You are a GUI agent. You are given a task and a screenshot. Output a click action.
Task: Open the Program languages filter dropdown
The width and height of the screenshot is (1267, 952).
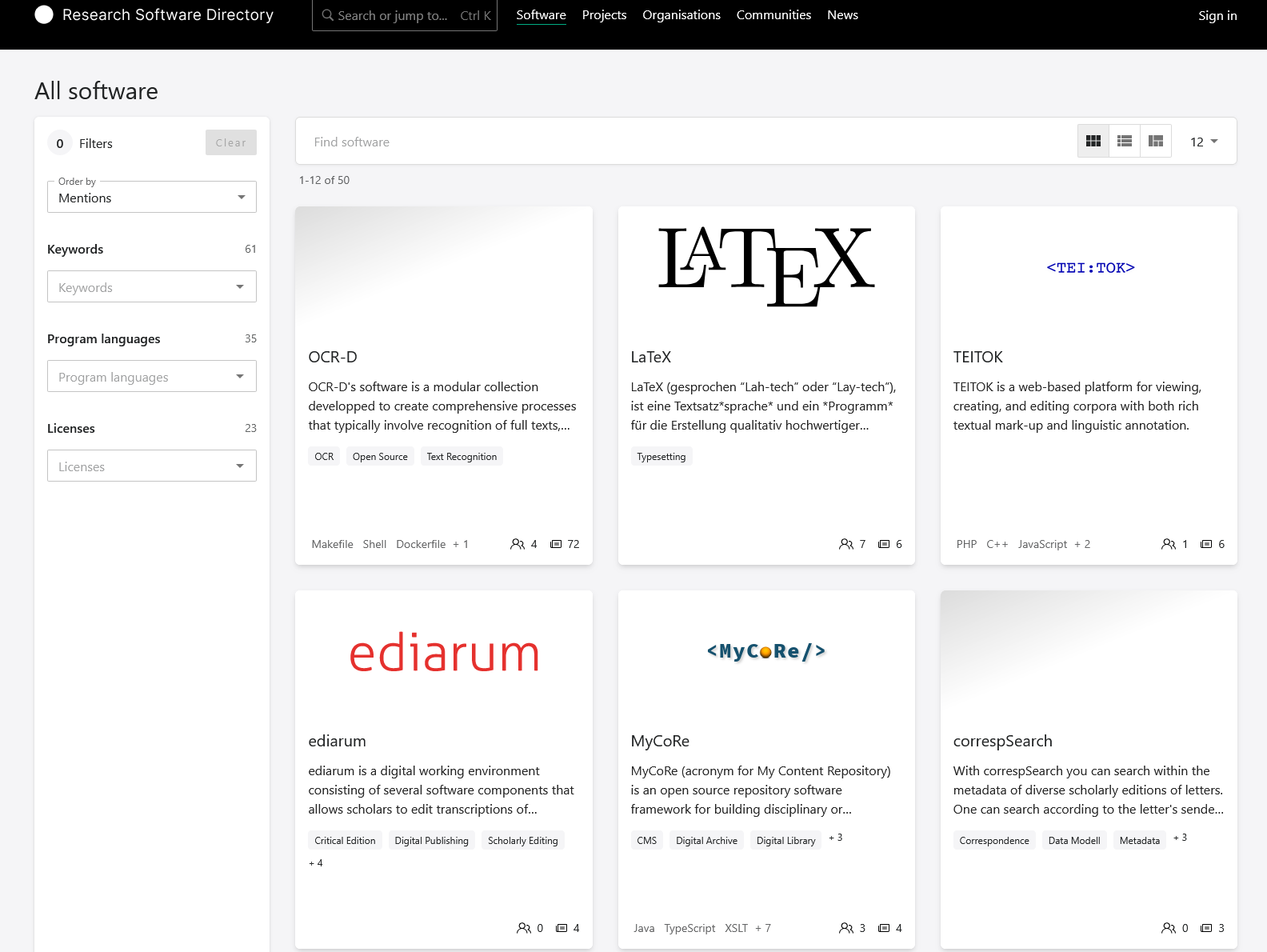click(x=152, y=377)
